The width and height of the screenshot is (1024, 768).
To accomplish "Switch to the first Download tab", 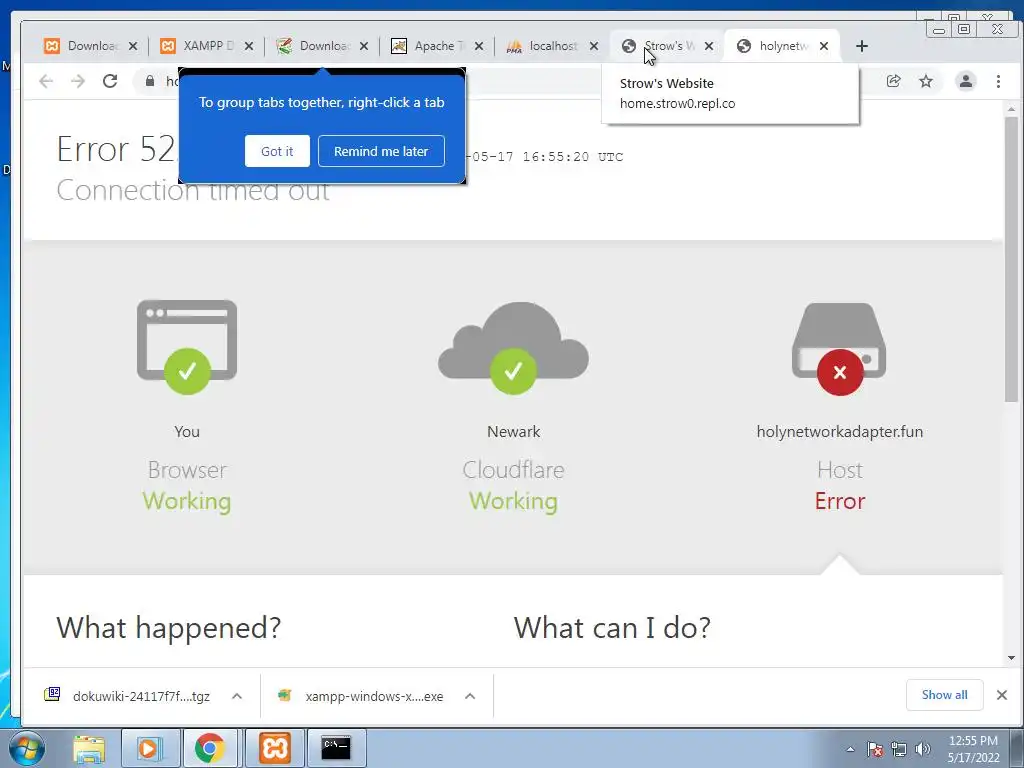I will 82,46.
